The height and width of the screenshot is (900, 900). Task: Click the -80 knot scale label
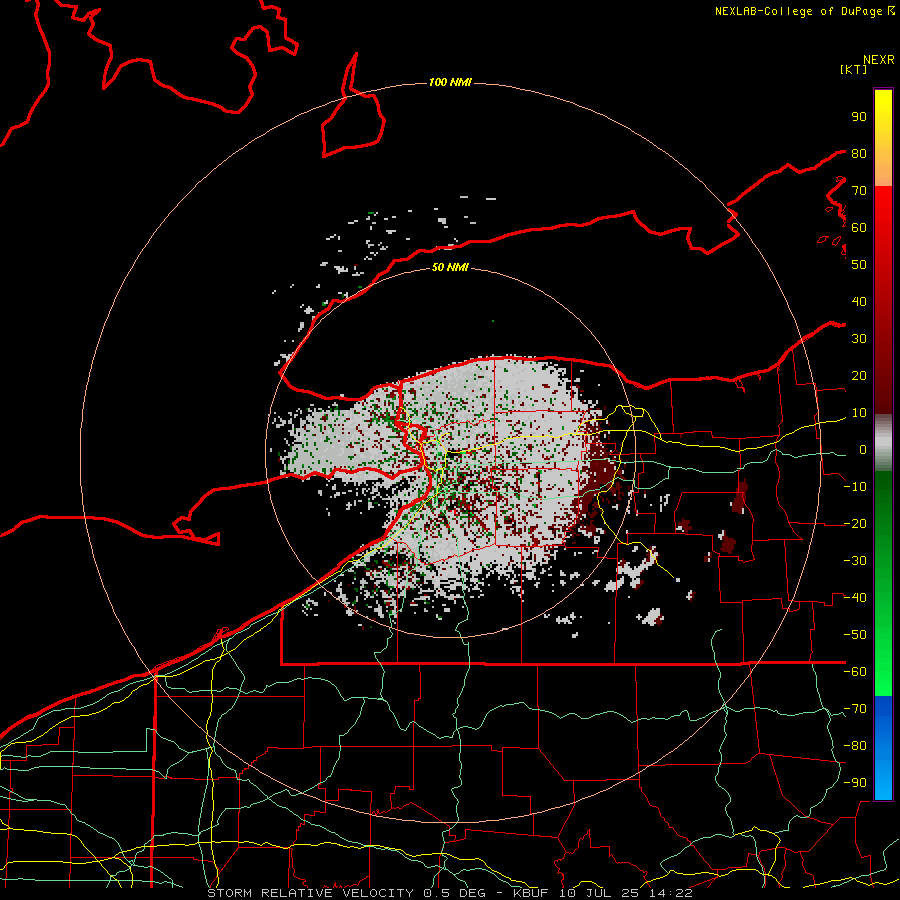[x=855, y=746]
